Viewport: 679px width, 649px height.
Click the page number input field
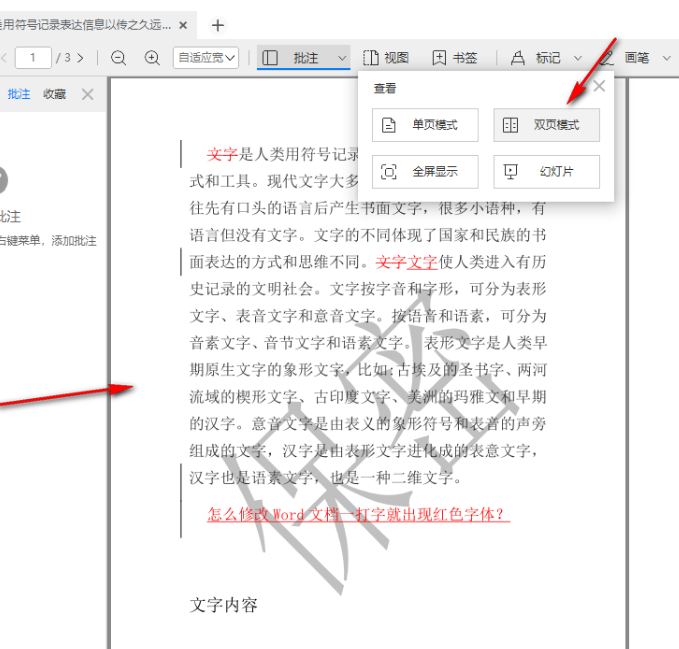[x=33, y=58]
